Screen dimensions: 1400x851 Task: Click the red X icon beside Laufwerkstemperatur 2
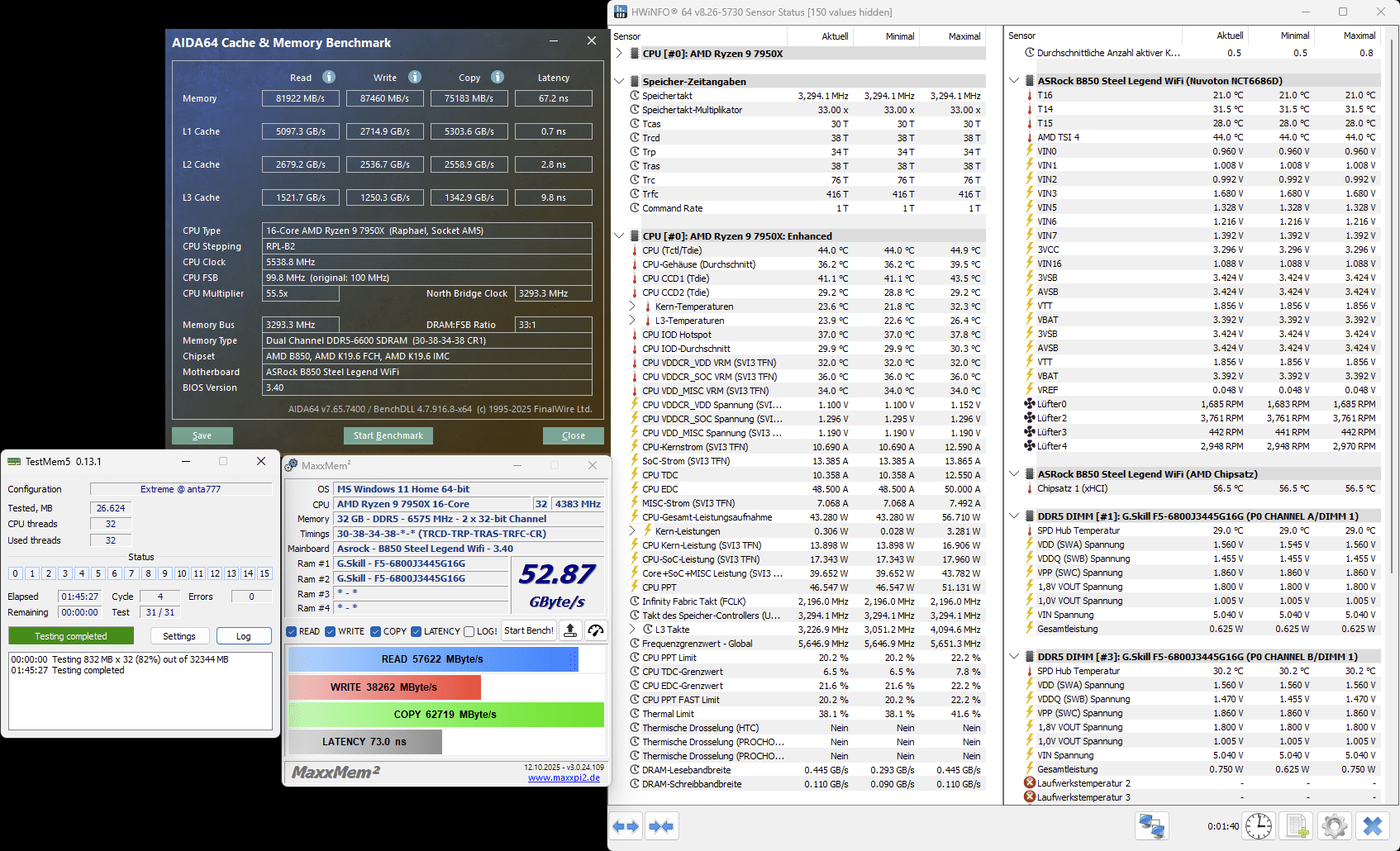tap(1030, 783)
